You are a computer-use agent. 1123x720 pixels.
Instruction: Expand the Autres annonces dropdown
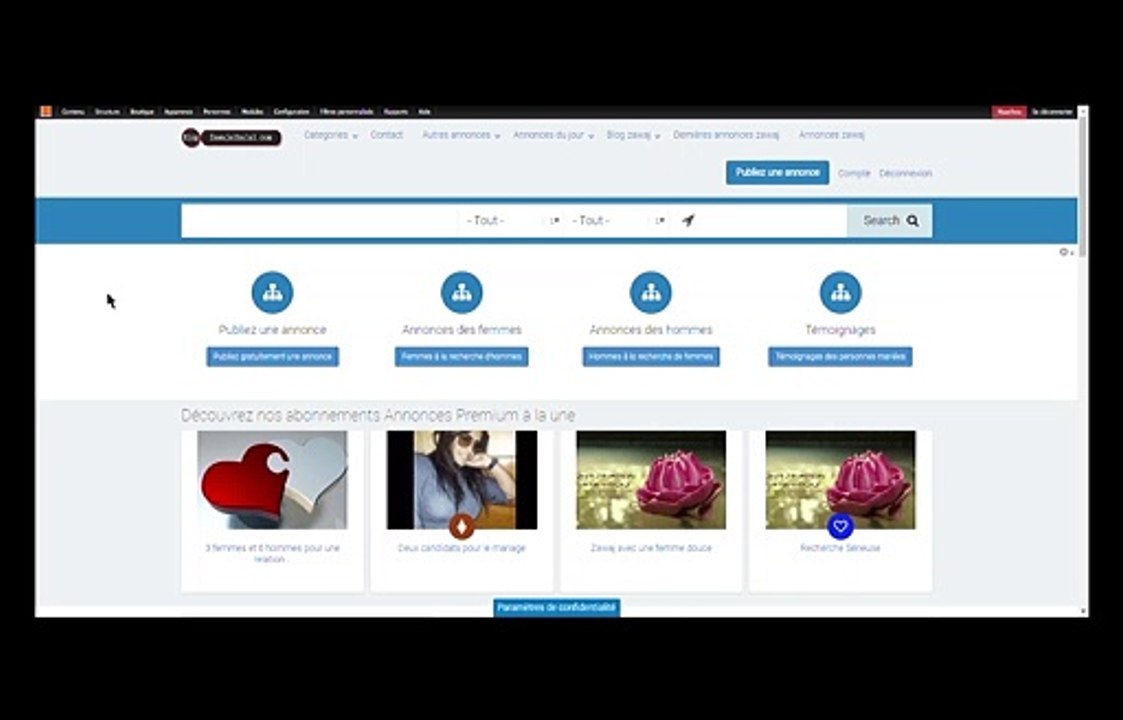coord(461,135)
